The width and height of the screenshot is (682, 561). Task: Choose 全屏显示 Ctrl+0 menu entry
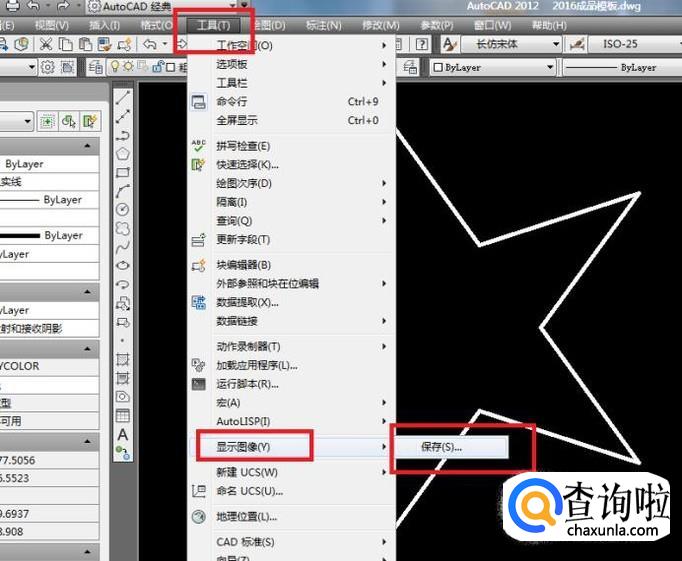coord(291,120)
